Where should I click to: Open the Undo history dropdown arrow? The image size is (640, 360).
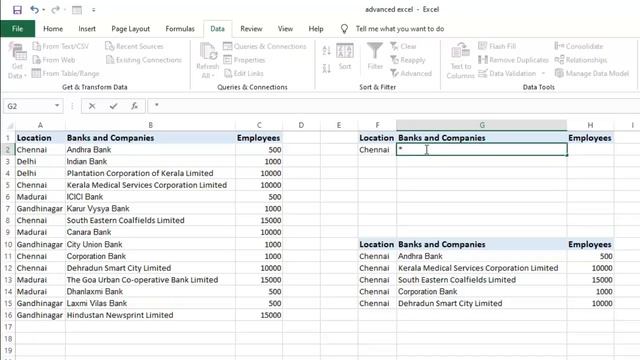pyautogui.click(x=44, y=10)
